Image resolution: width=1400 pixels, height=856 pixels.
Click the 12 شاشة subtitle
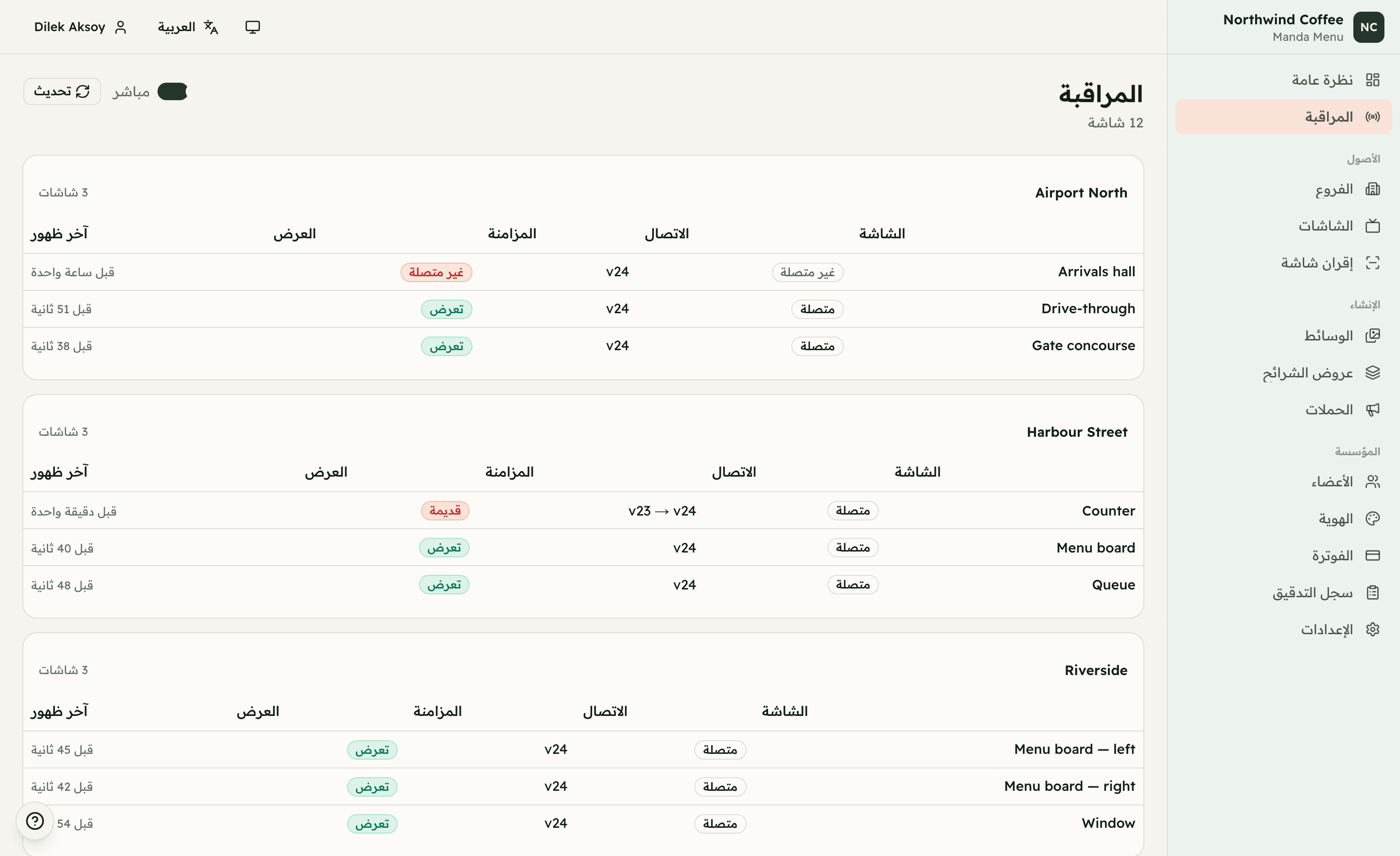coord(1115,123)
